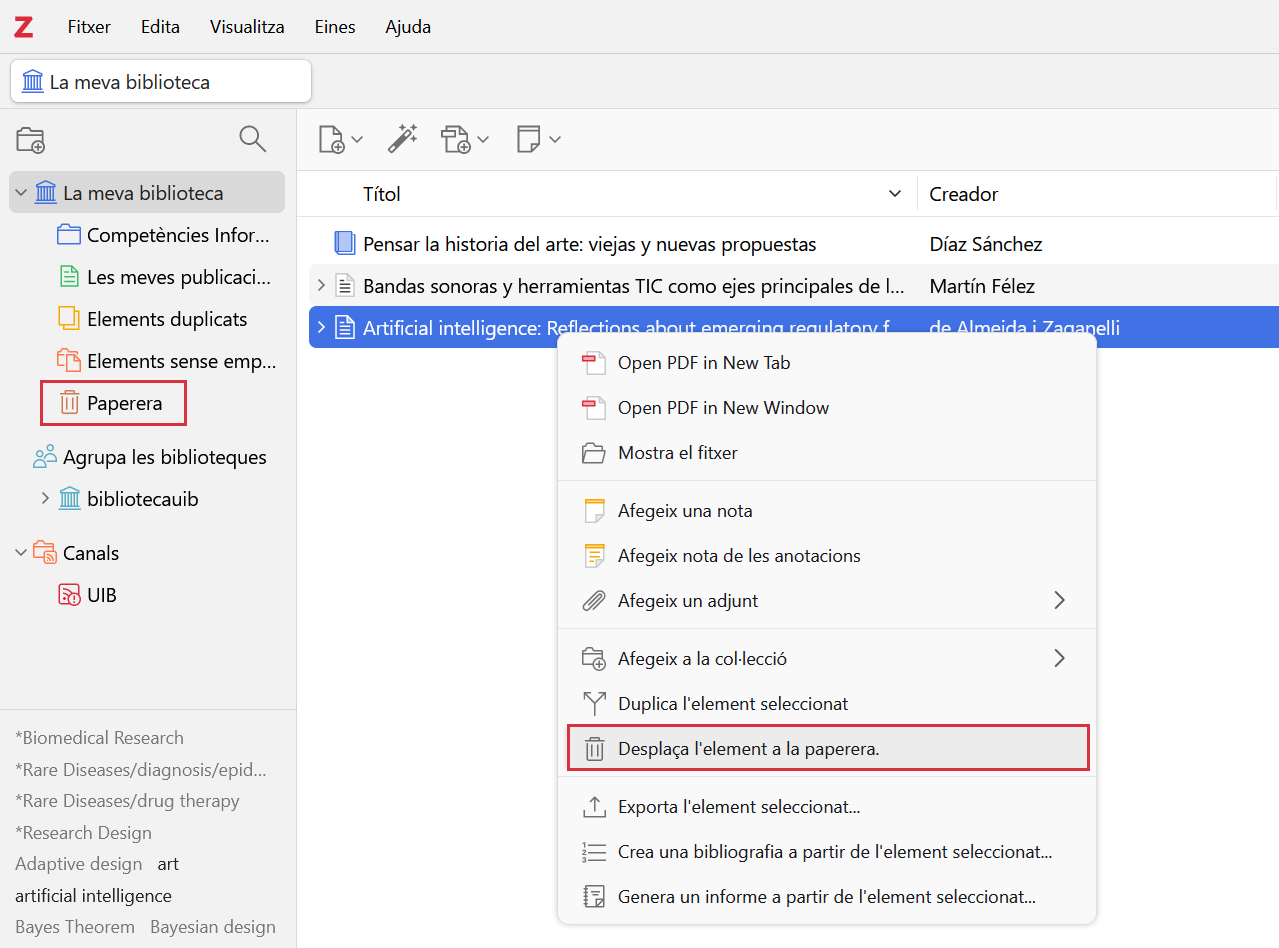Screen dimensions: 1279x948
Task: Select Agrupa les biblioteques
Action: (150, 457)
